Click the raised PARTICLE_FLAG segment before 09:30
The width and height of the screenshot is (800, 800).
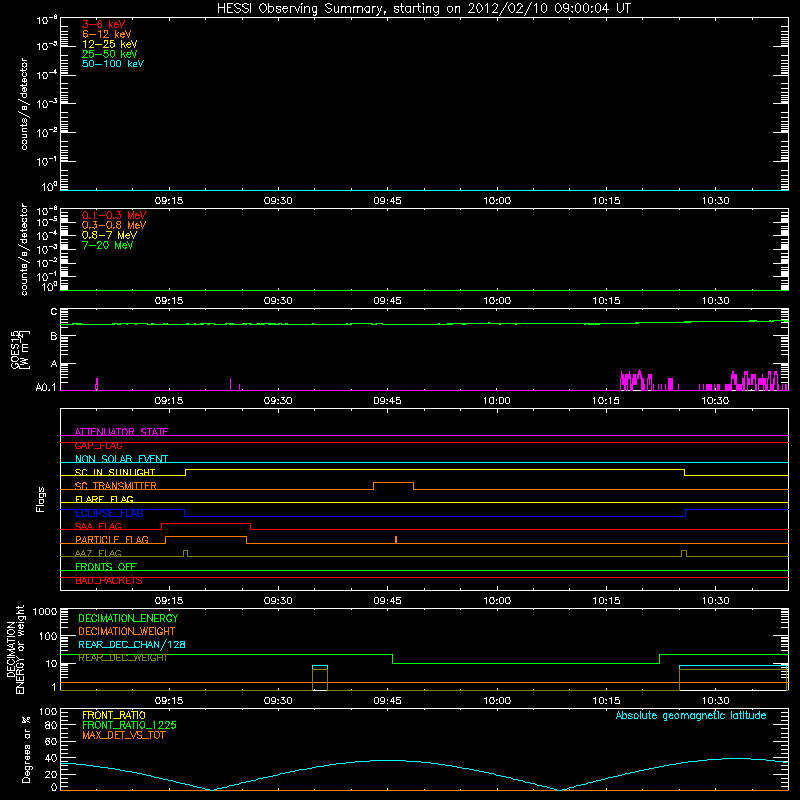206,537
